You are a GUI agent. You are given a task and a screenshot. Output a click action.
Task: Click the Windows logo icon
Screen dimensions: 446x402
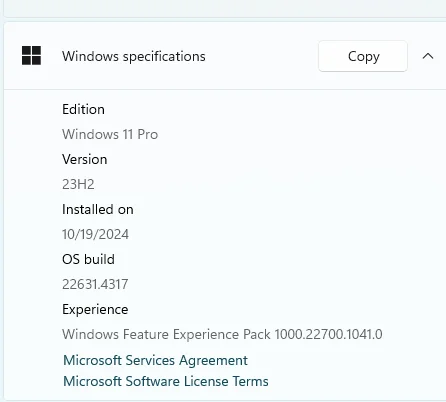point(31,55)
